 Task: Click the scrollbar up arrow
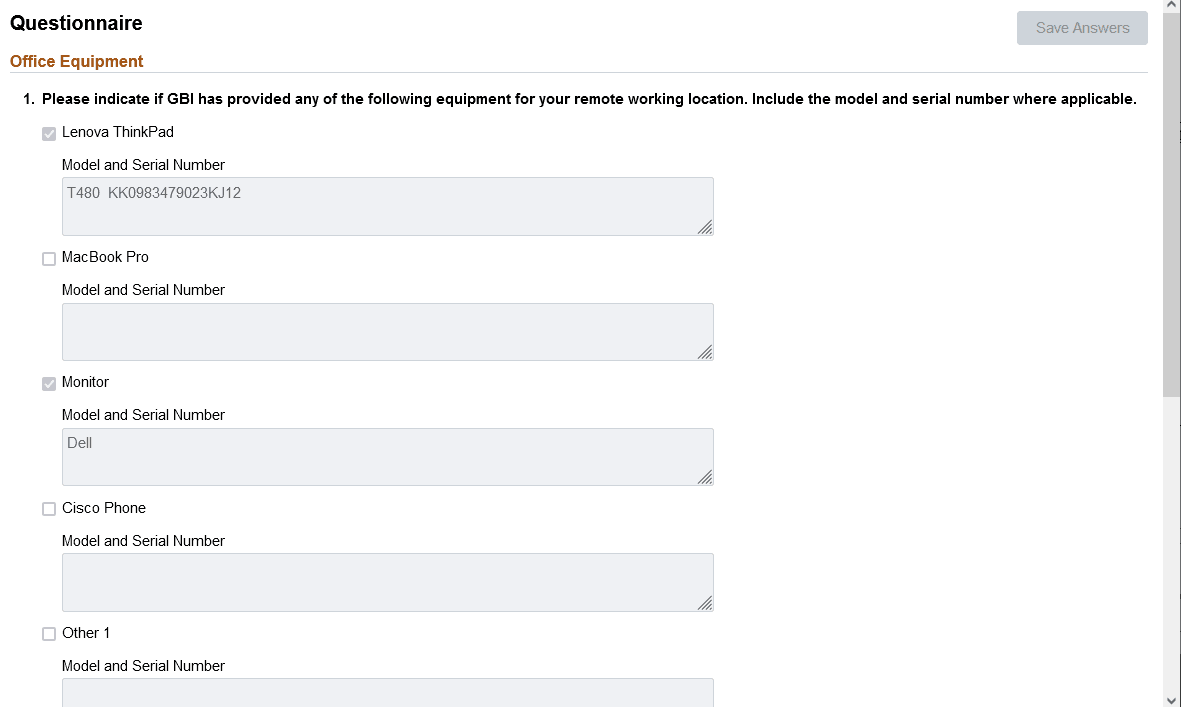pyautogui.click(x=1172, y=6)
